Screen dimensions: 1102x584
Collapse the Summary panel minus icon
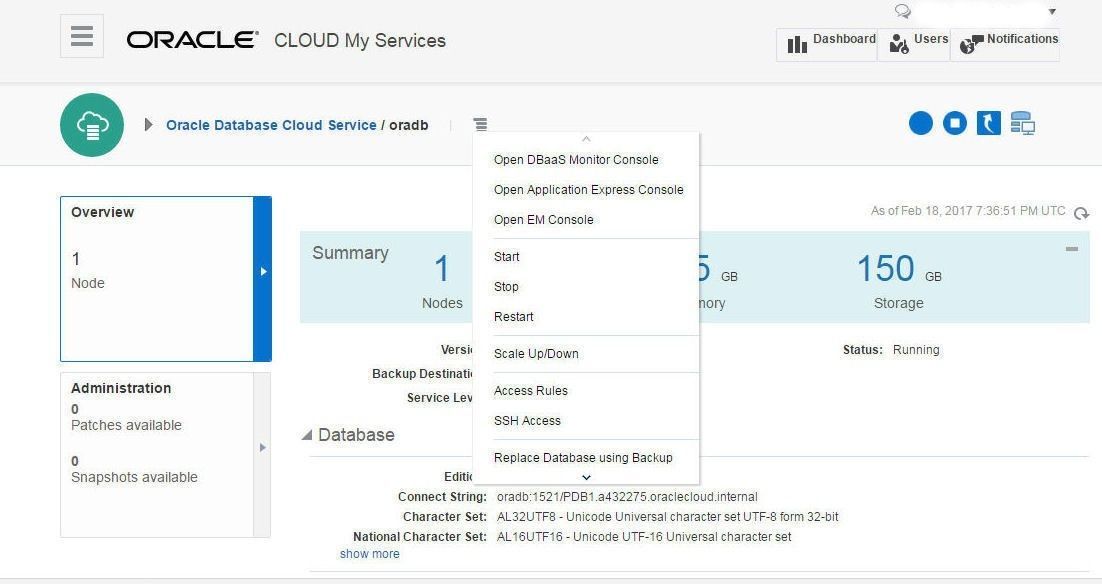pos(1072,249)
